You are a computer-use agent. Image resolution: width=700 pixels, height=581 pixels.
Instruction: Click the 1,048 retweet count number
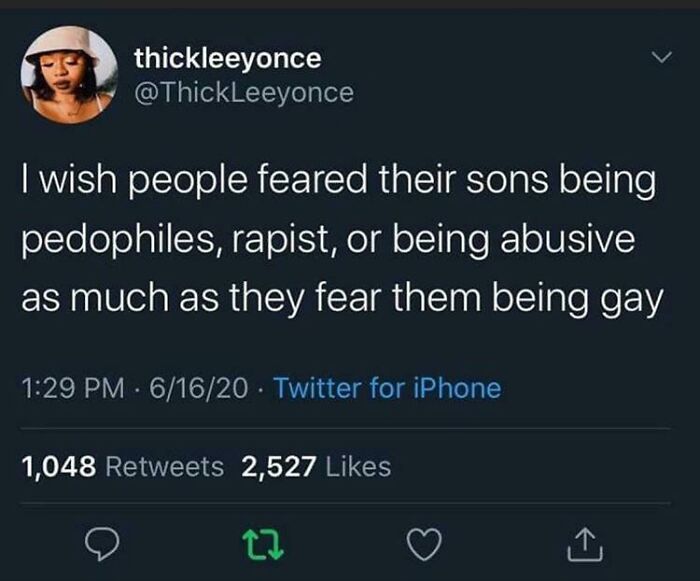click(x=58, y=466)
